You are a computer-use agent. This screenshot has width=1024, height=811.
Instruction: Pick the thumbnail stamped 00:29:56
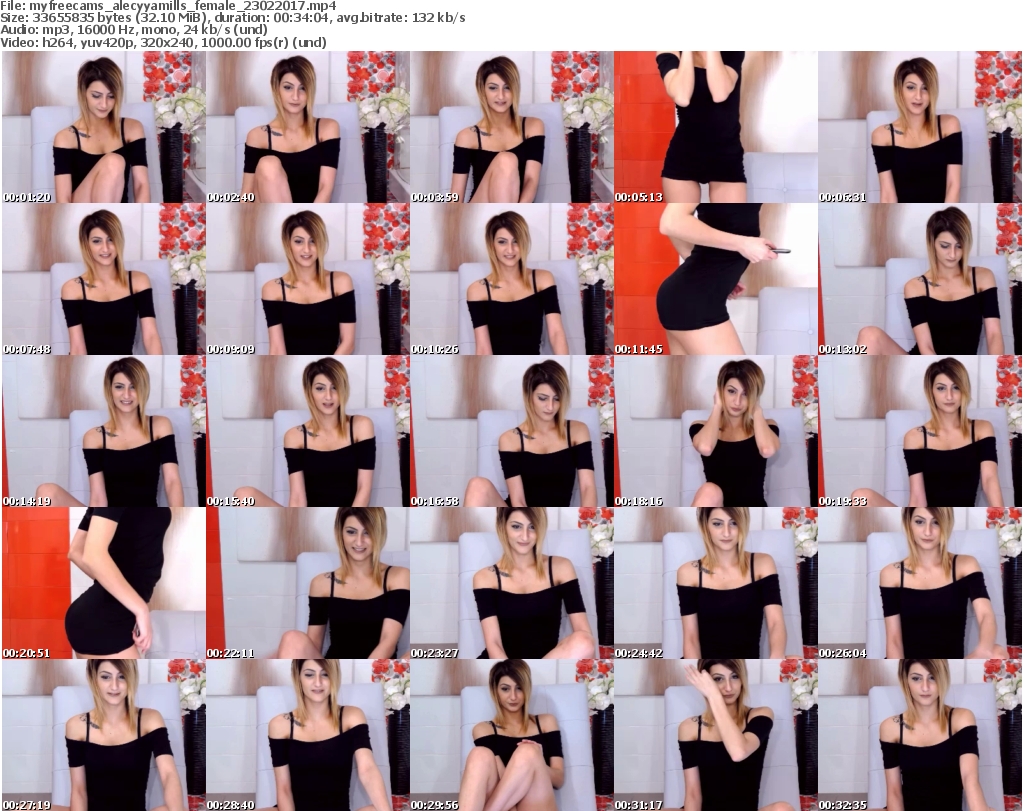tap(511, 735)
